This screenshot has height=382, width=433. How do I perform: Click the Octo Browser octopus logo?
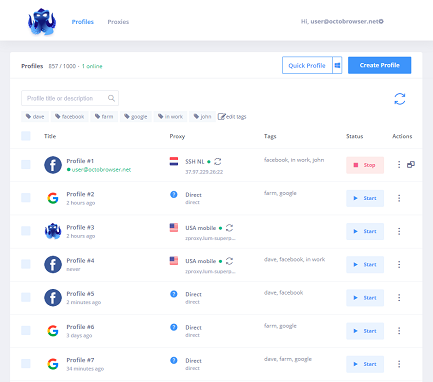click(x=42, y=22)
